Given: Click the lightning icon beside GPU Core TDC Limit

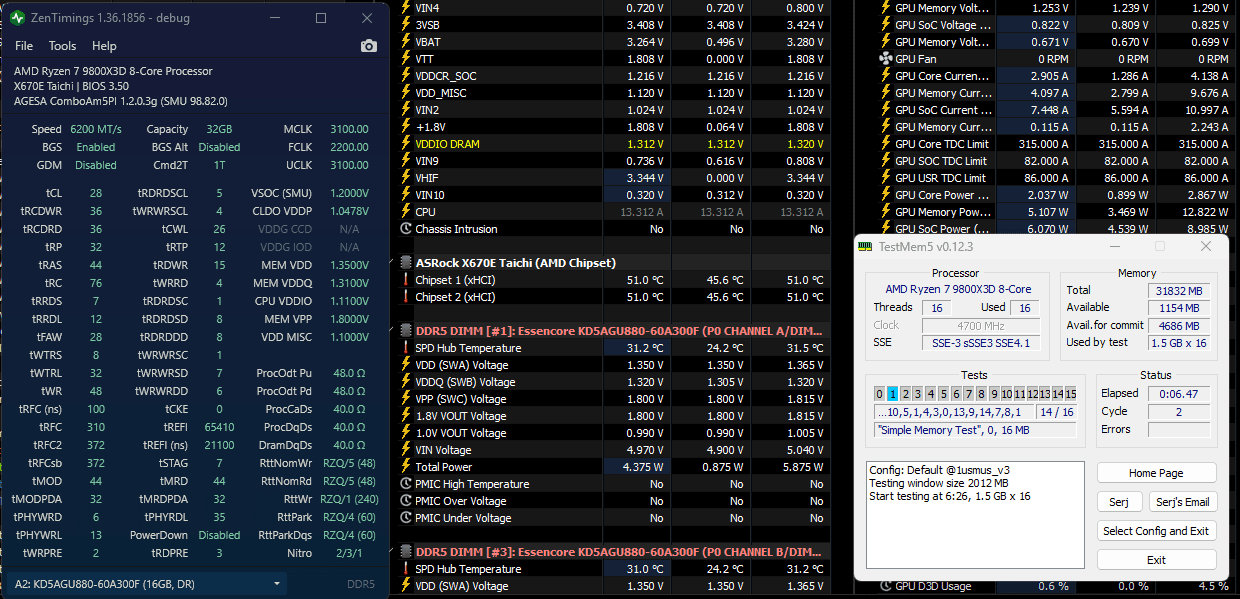Looking at the screenshot, I should pyautogui.click(x=885, y=144).
